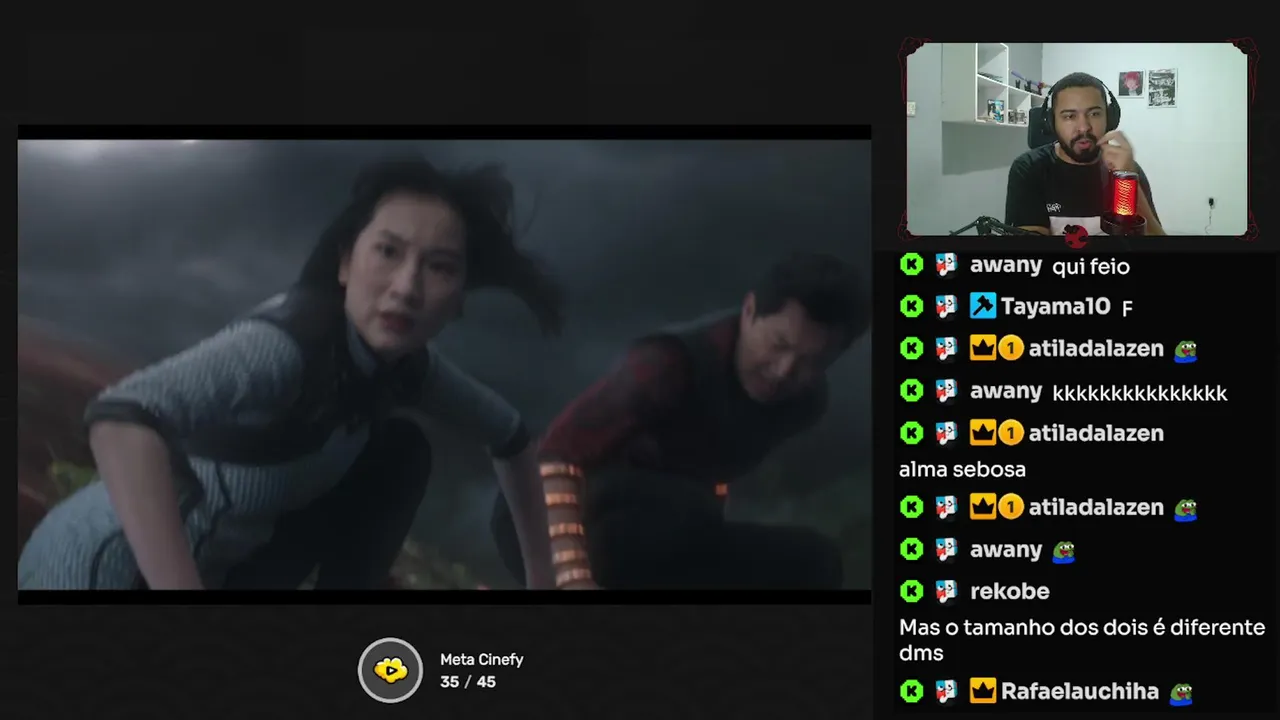
Task: Select the 'kkkkkkkkkkkkkk' chat text
Action: click(x=1140, y=393)
